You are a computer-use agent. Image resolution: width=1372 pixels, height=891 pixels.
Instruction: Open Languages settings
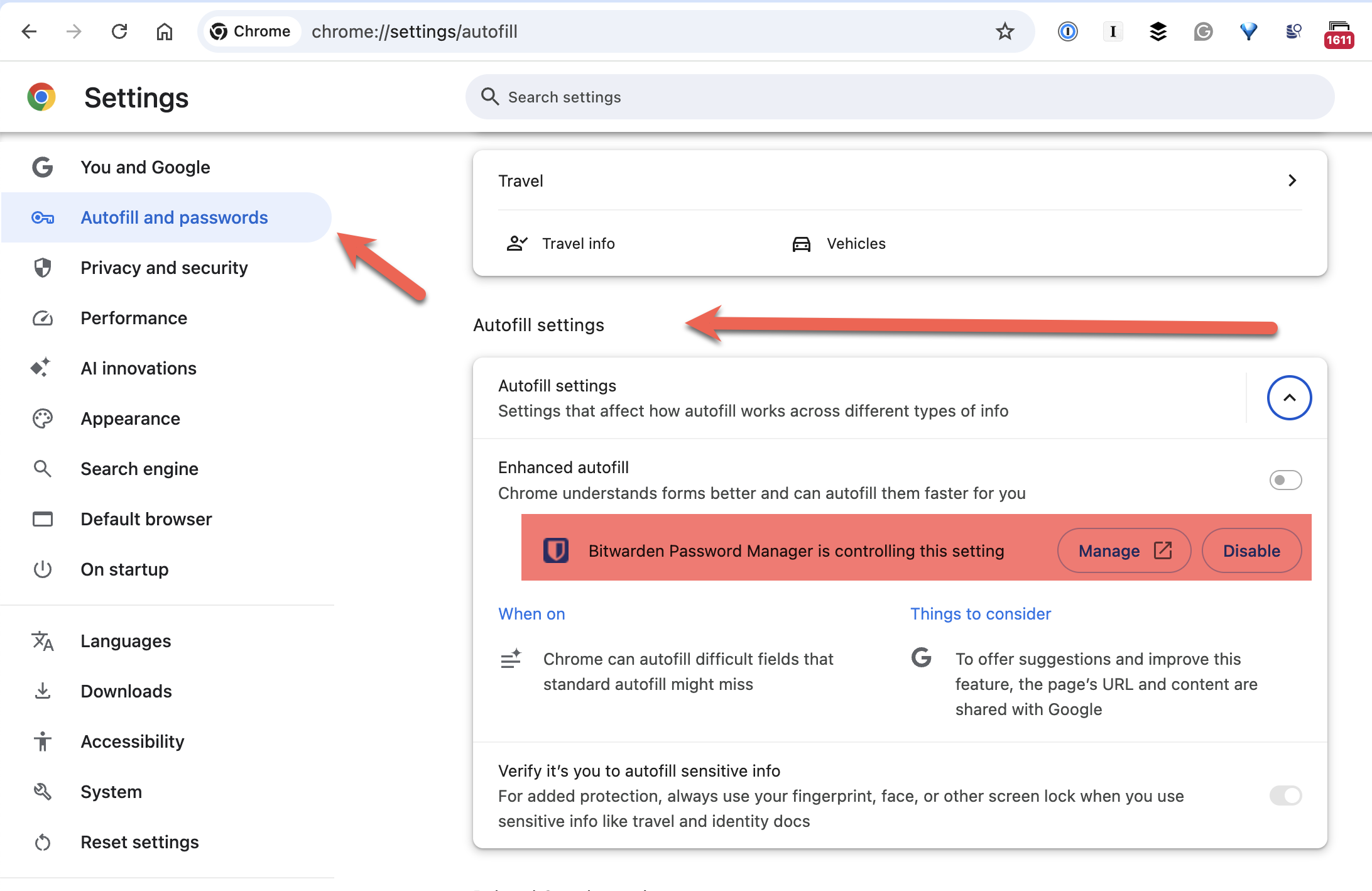167,641
